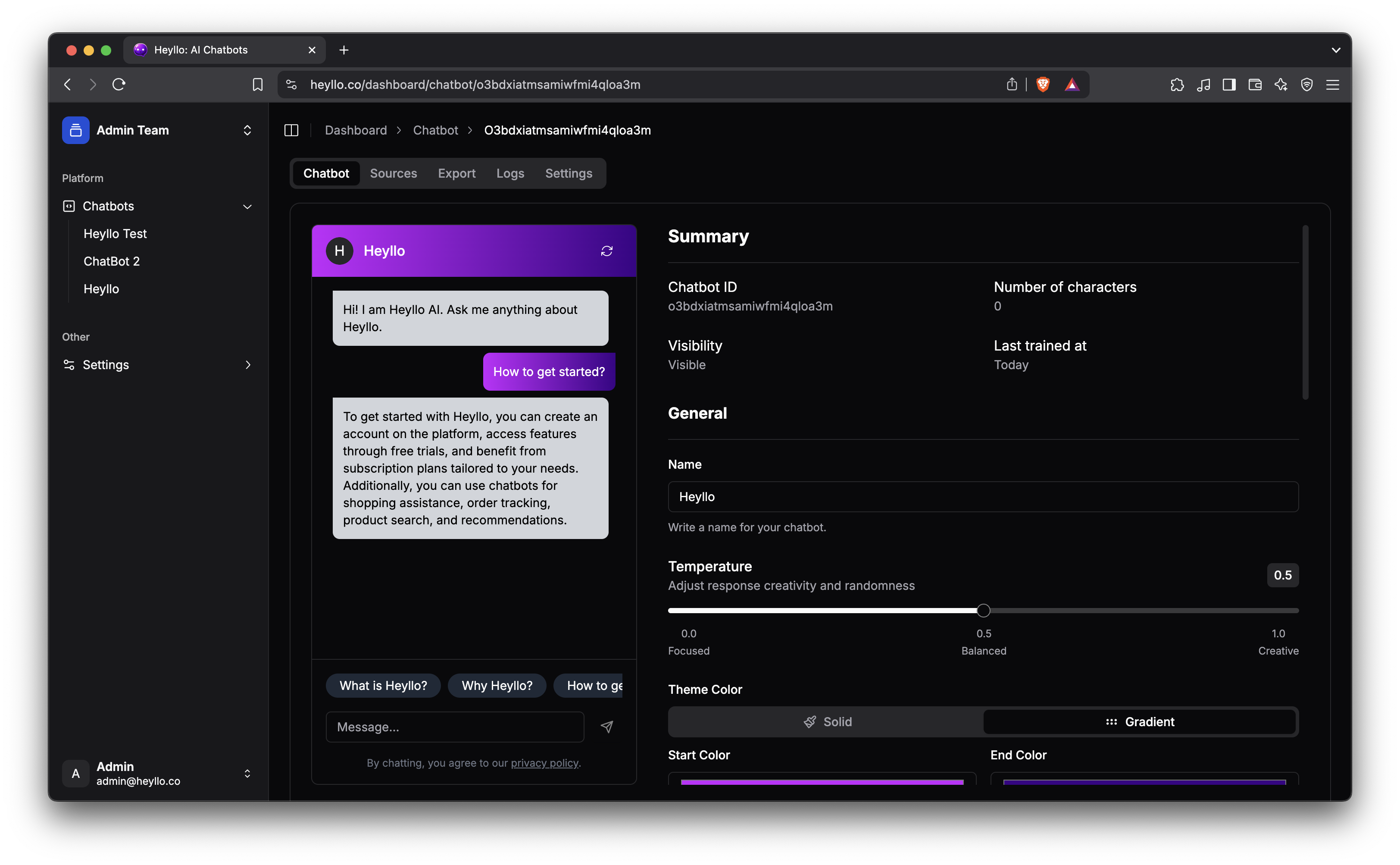Click the send message paper plane icon
Image resolution: width=1400 pixels, height=865 pixels.
point(607,727)
